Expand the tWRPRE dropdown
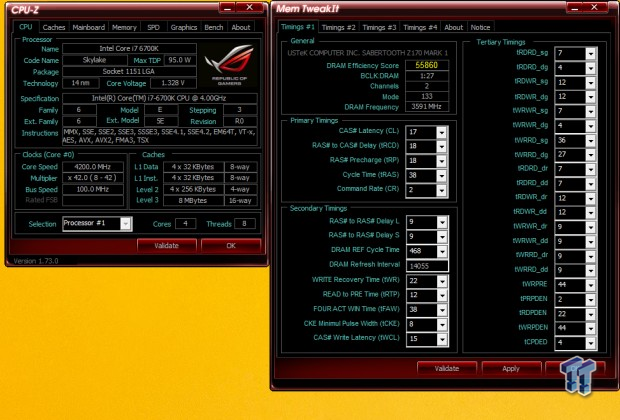The image size is (620, 420). coord(590,285)
